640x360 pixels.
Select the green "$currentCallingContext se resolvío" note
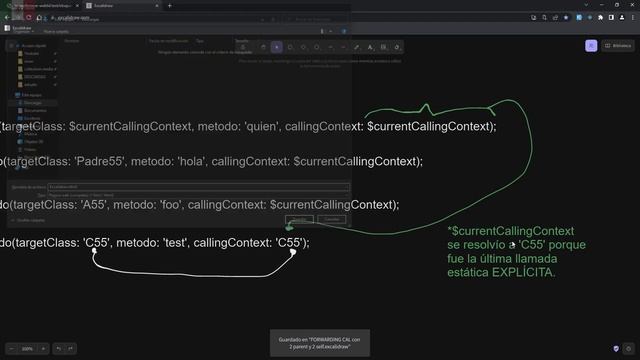tap(516, 251)
